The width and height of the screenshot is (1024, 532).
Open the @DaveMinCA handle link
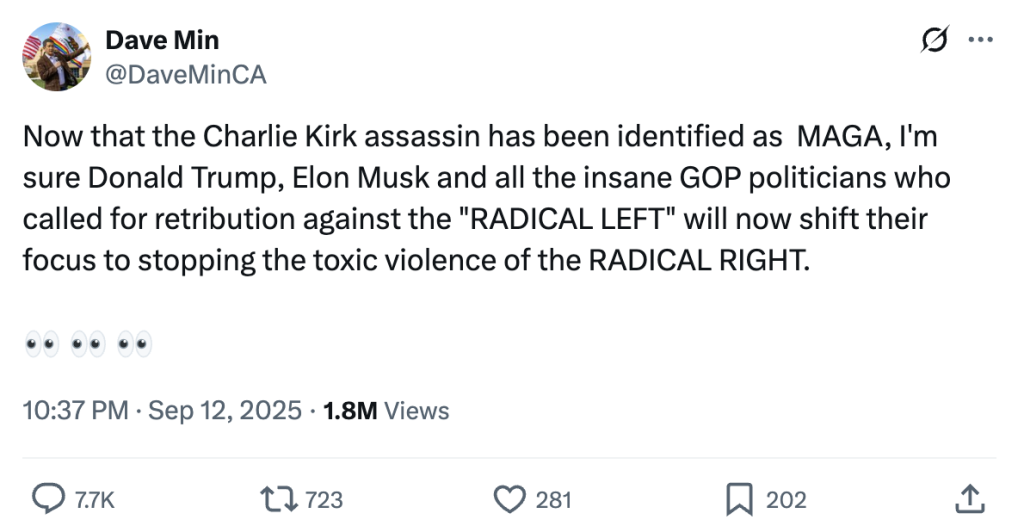[186, 74]
